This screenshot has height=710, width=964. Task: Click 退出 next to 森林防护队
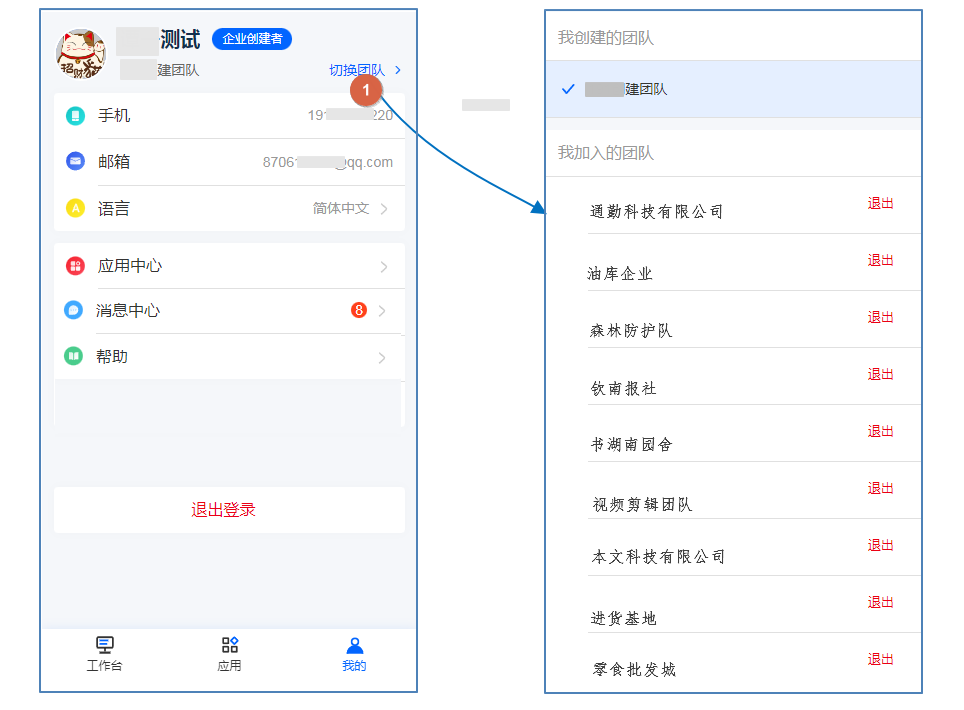click(x=880, y=317)
